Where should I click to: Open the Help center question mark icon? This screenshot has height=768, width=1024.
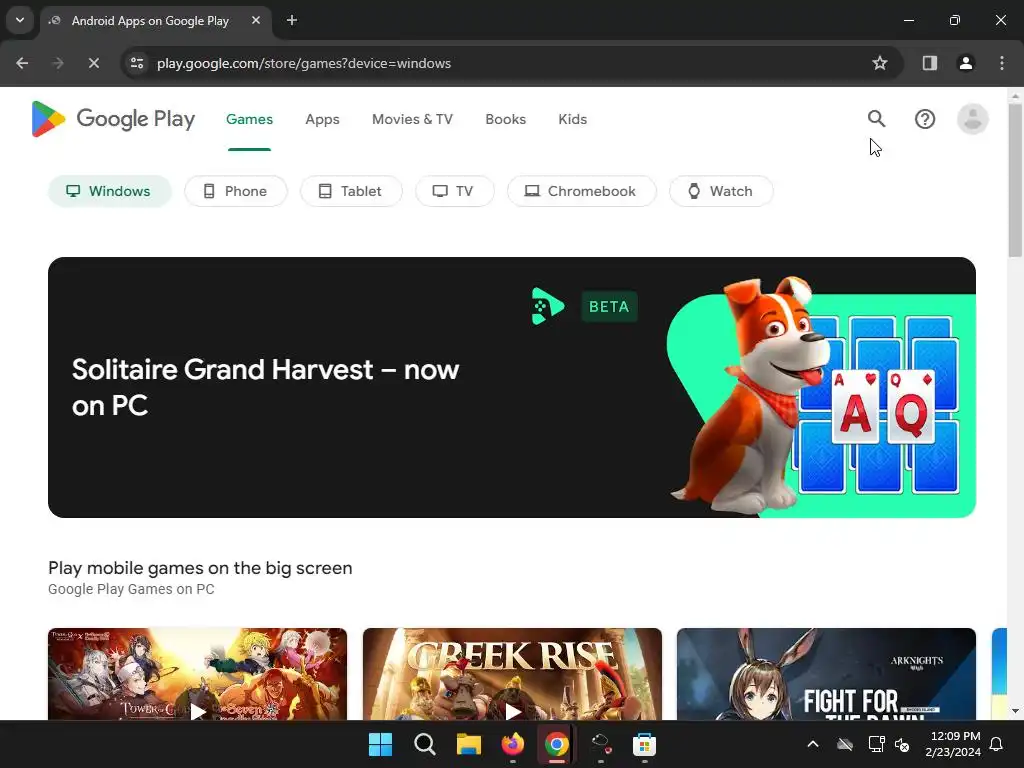pyautogui.click(x=925, y=119)
